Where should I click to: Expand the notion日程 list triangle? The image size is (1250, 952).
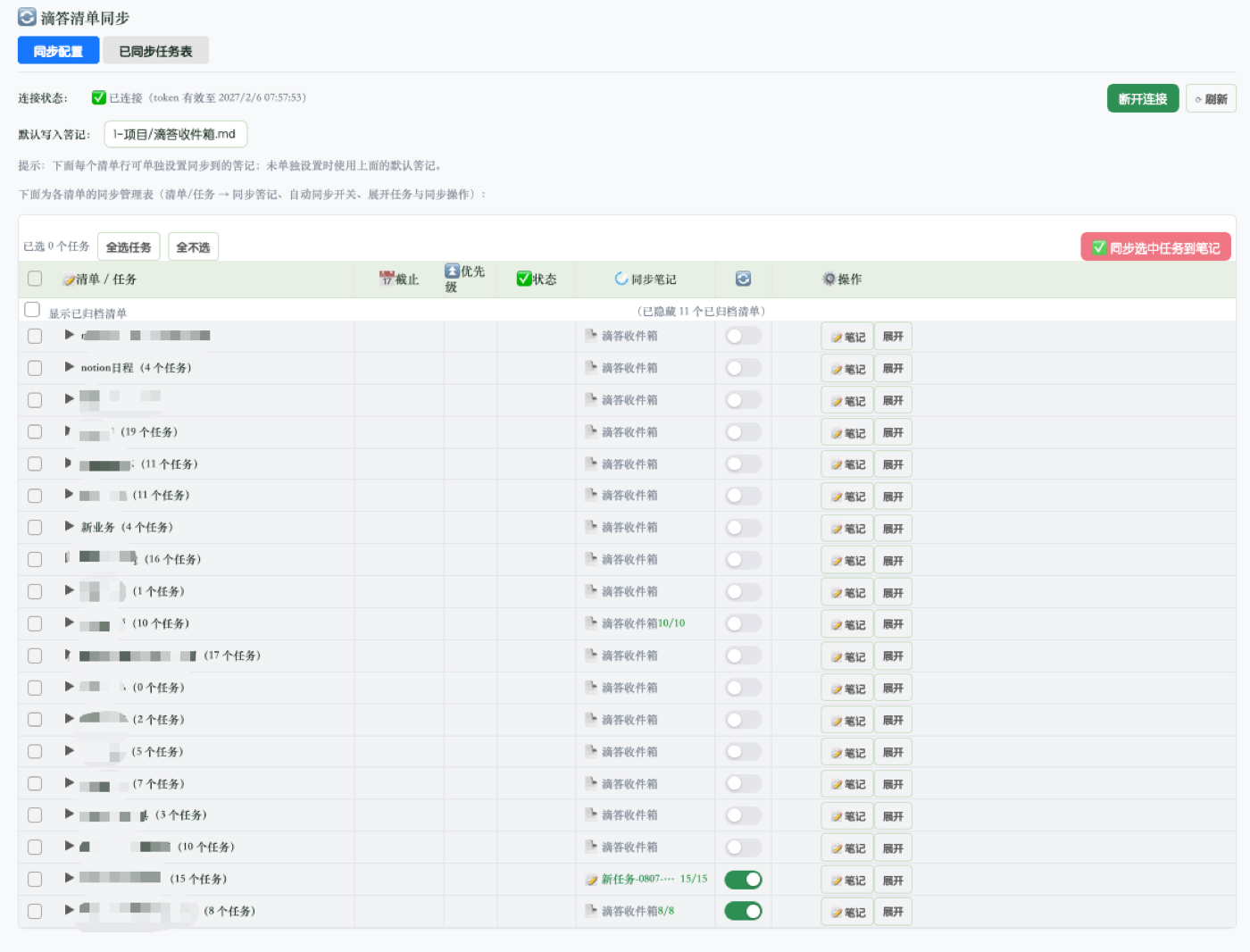pos(70,367)
